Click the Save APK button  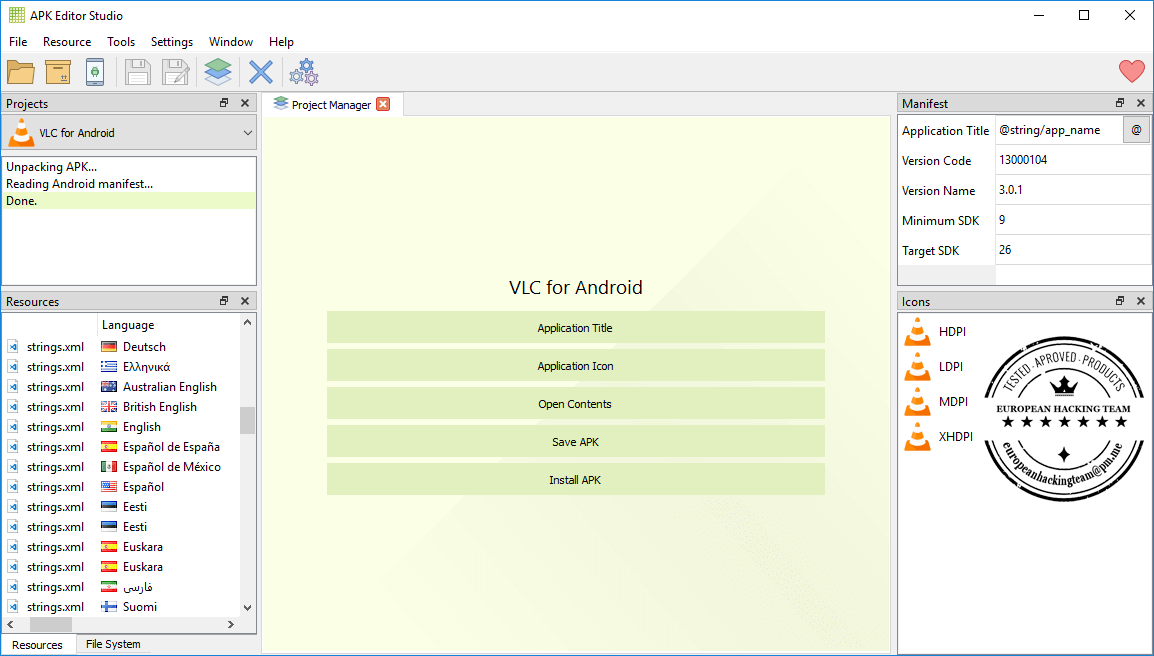click(x=575, y=441)
